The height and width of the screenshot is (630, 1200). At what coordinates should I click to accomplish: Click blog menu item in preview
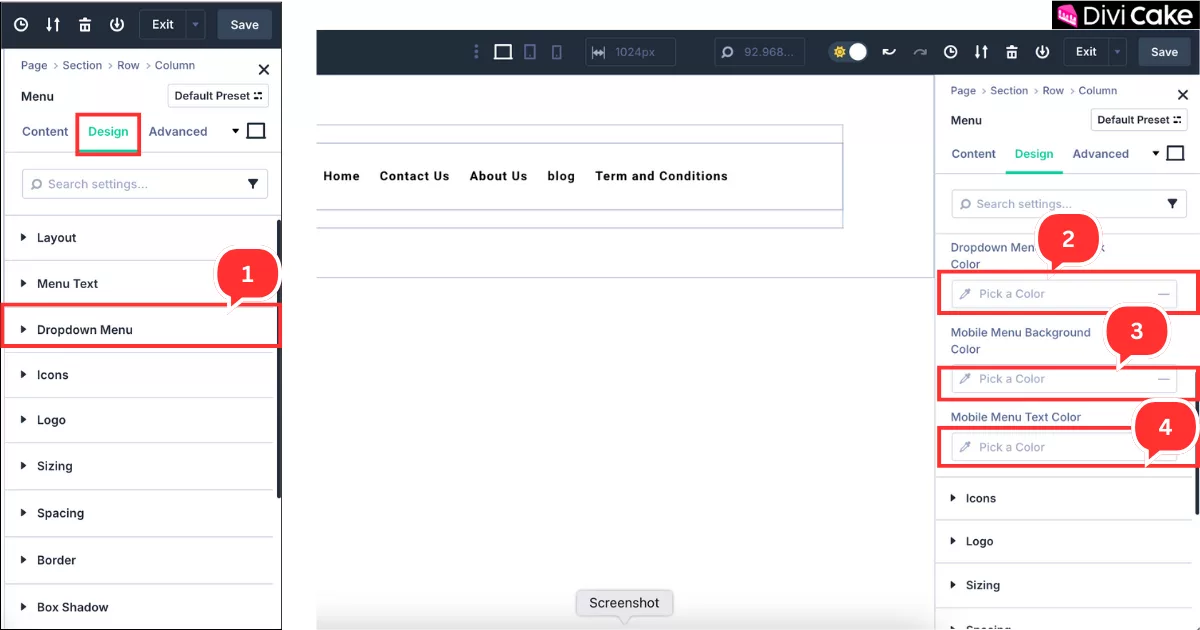point(561,176)
